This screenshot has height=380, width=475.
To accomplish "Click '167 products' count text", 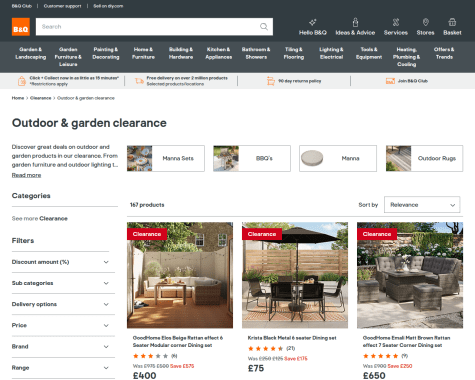I will point(147,205).
